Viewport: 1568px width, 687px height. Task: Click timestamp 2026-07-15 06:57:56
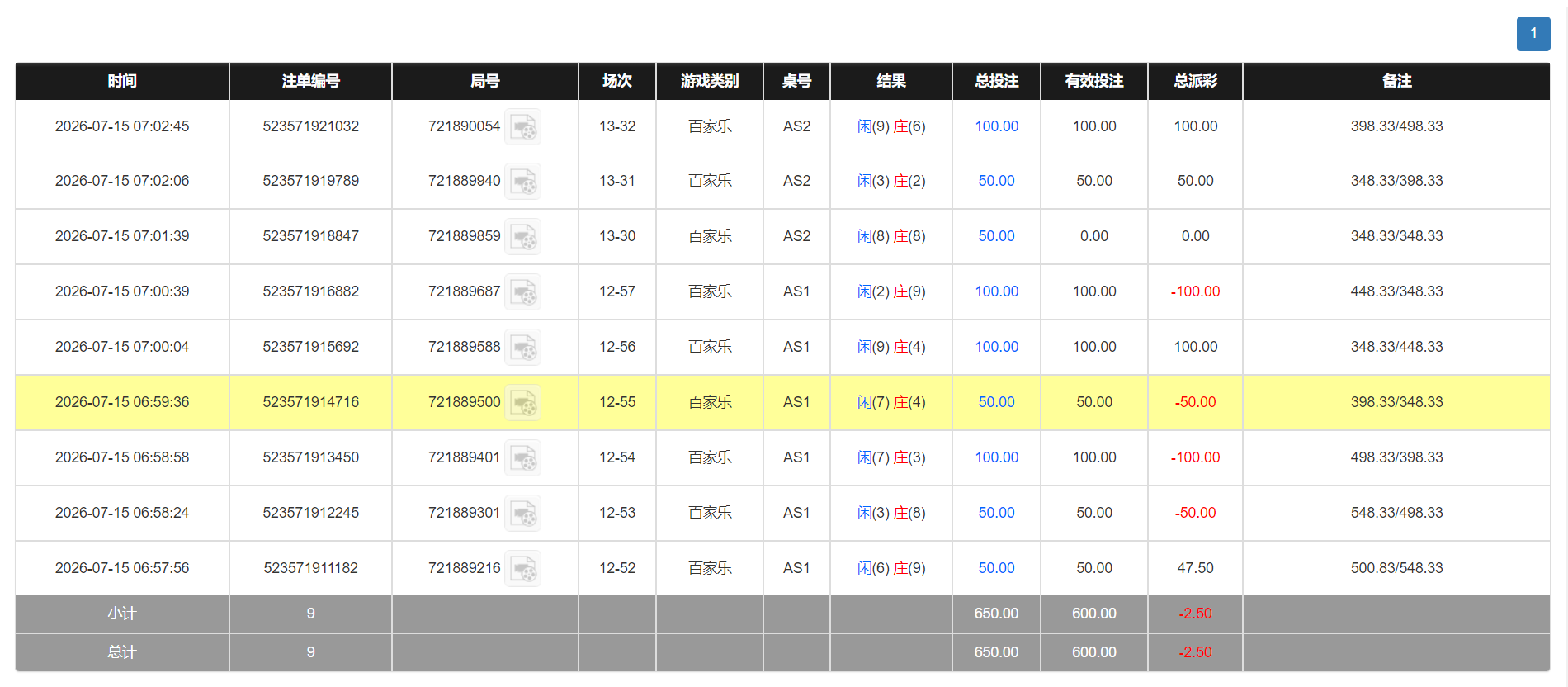coord(122,568)
